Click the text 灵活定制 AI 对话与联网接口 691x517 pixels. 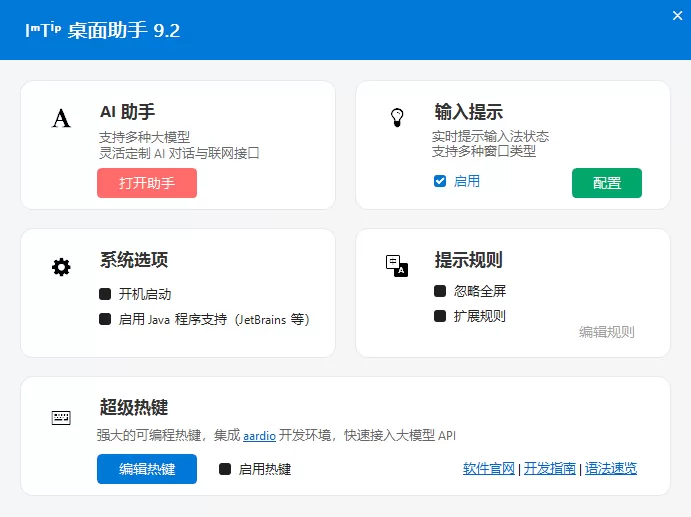point(179,153)
